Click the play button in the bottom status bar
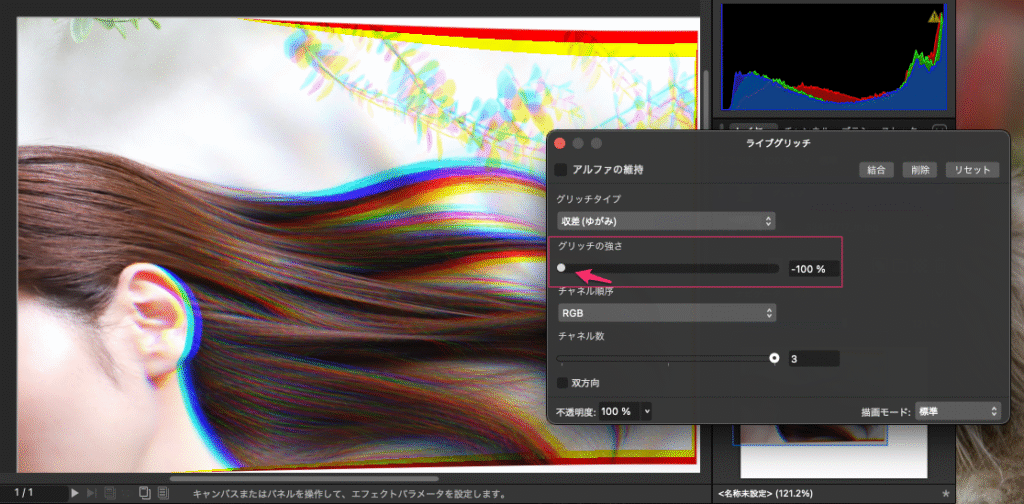The height and width of the screenshot is (504, 1024). click(x=75, y=493)
